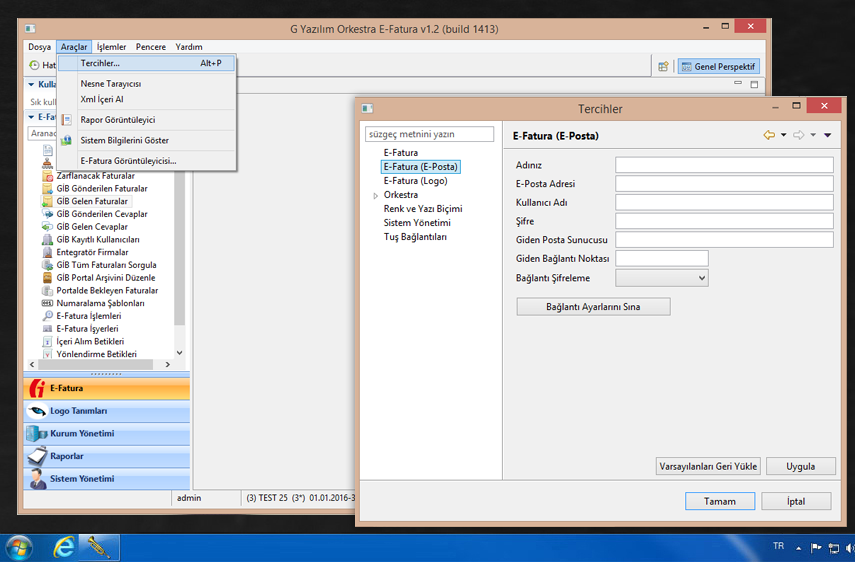Open E-Fatura Görüntüleyicisi... menu entry
Viewport: 855px width, 562px height.
point(128,161)
